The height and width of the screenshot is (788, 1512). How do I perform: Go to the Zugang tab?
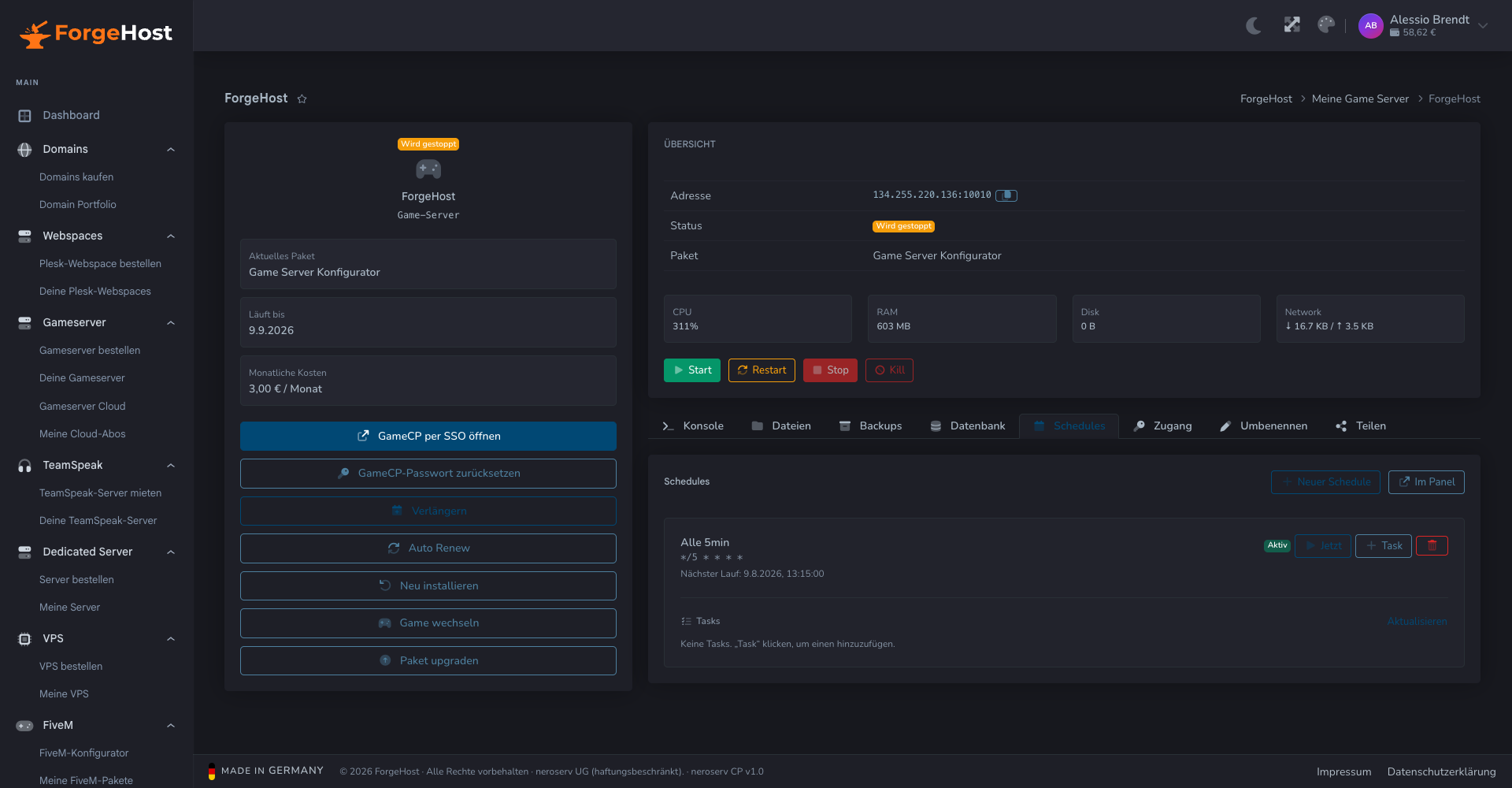tap(1162, 426)
